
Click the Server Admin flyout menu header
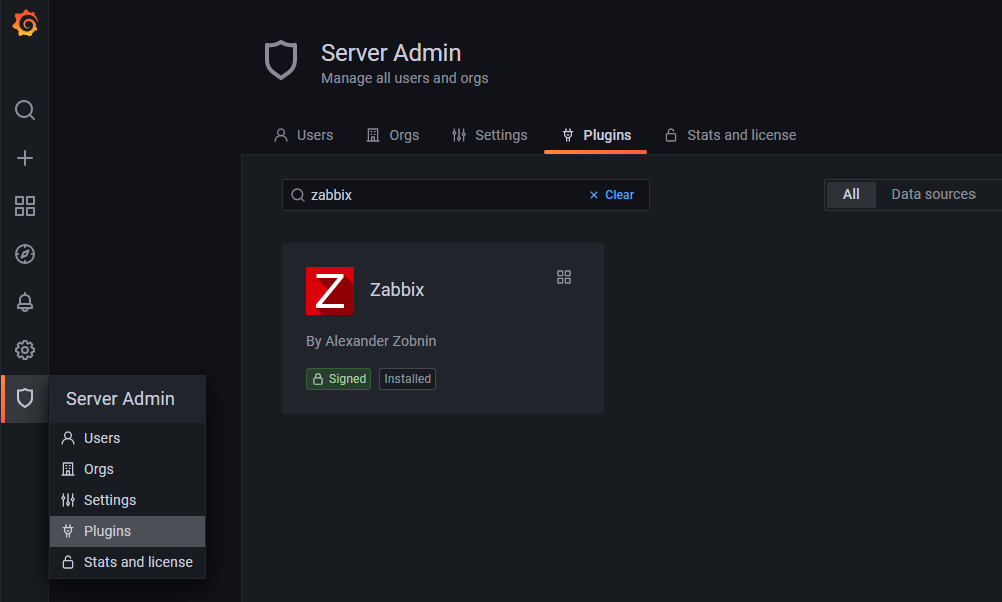pyautogui.click(x=127, y=399)
